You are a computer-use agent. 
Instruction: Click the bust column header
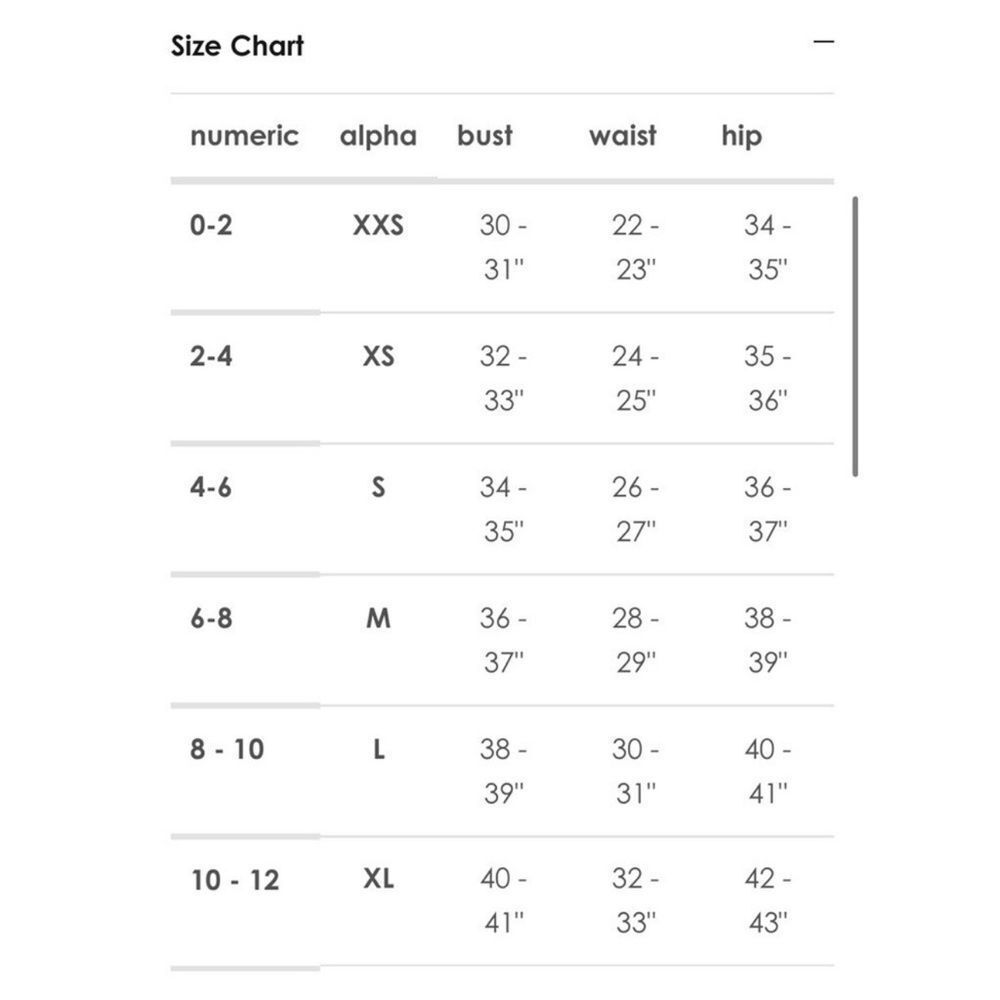(485, 135)
